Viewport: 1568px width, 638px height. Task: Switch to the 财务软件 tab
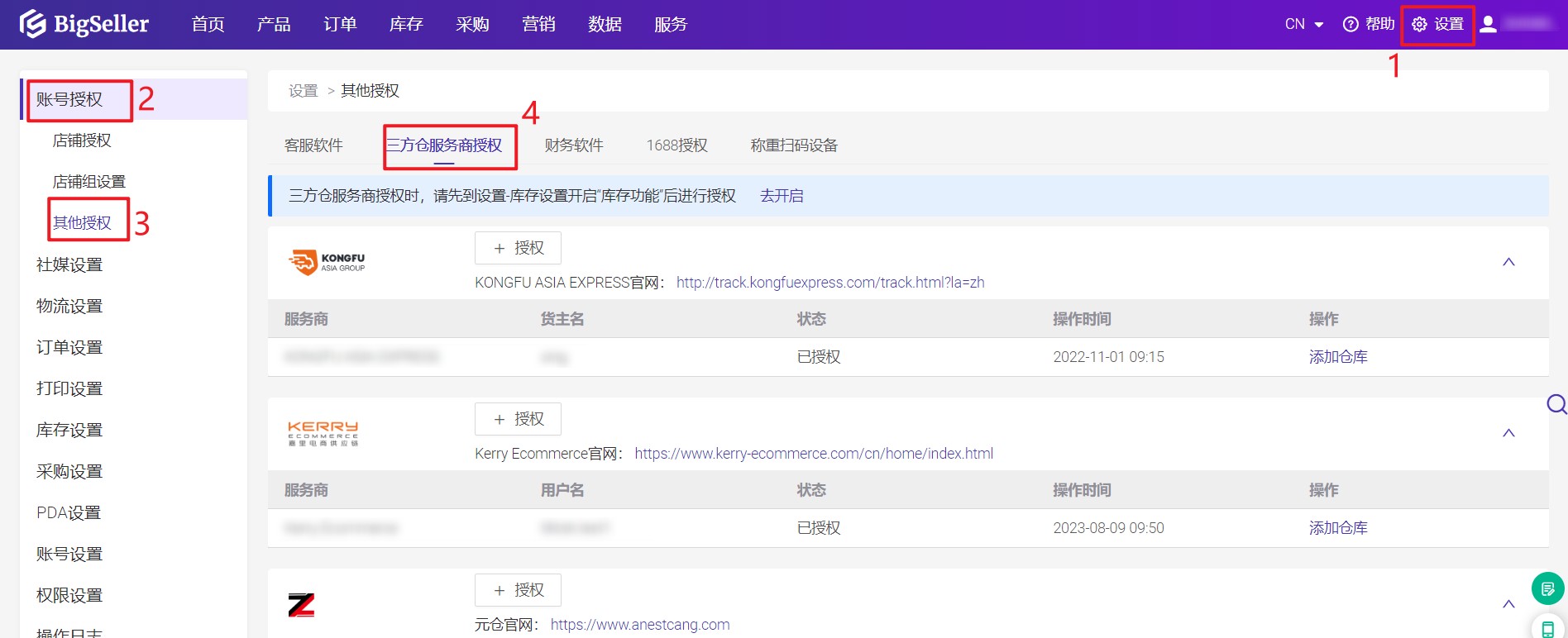point(574,145)
